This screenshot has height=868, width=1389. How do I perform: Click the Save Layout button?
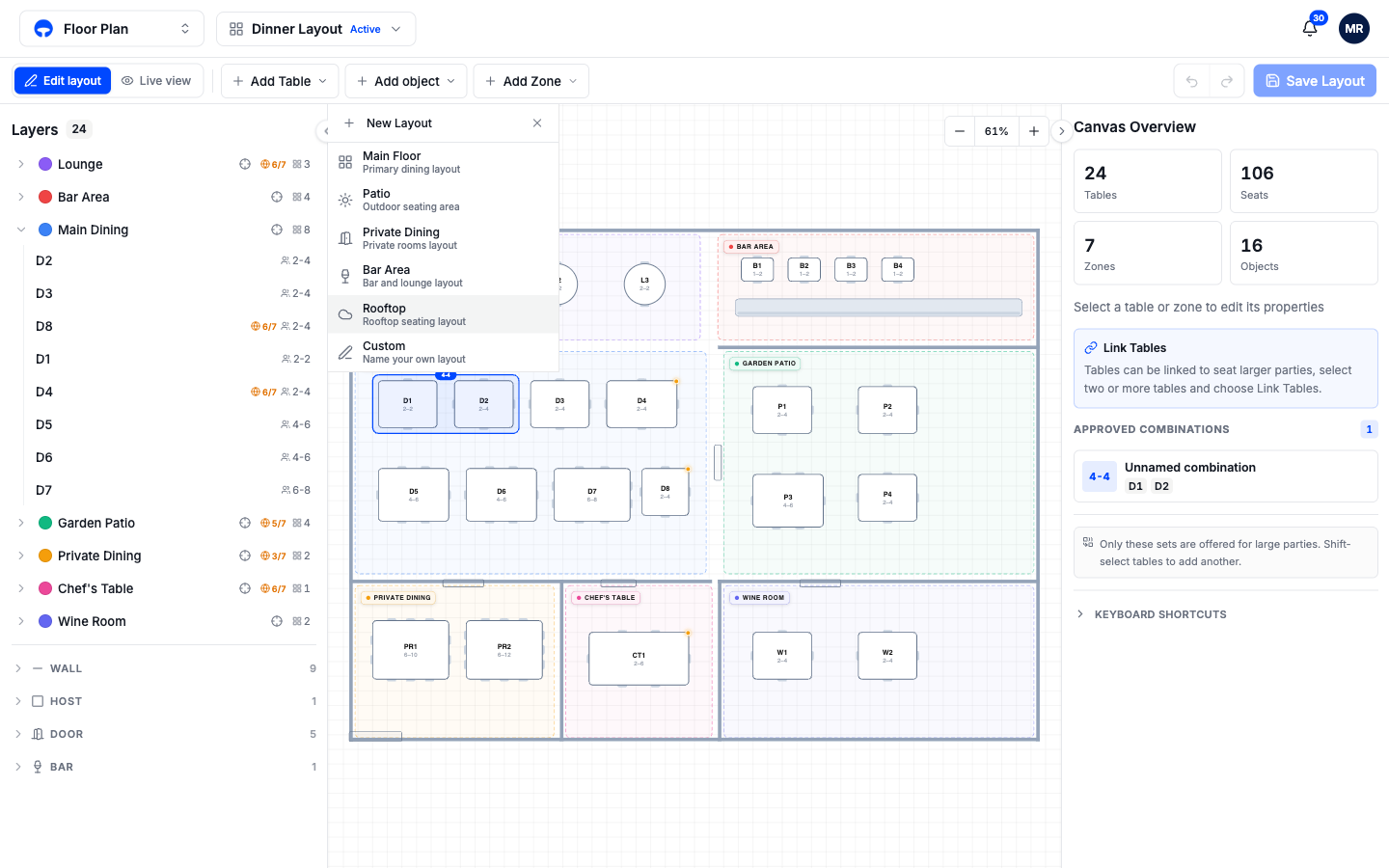click(1315, 81)
